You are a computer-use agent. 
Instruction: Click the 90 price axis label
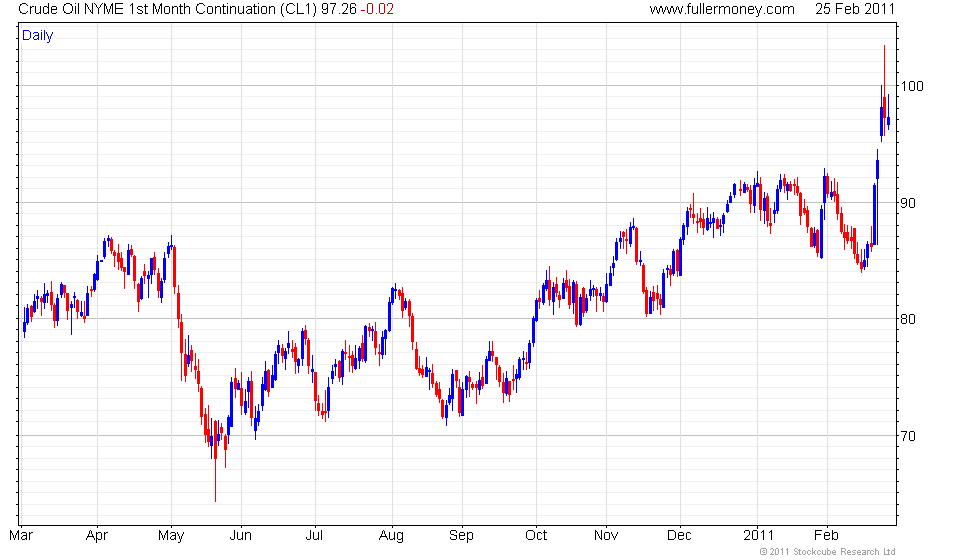coord(908,203)
